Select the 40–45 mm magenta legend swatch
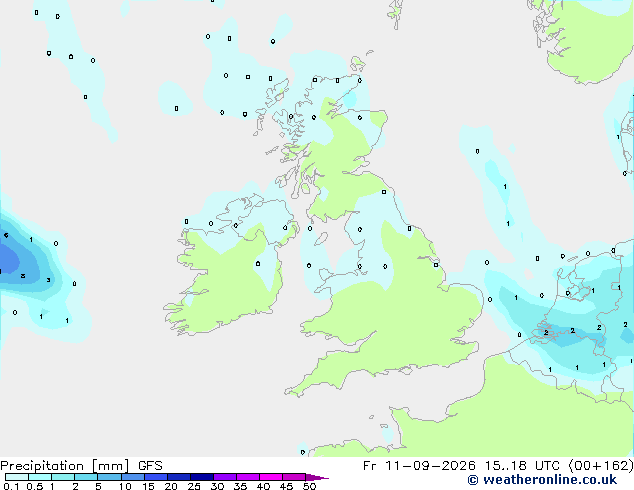Viewport: 634px width, 490px height. pos(271,477)
